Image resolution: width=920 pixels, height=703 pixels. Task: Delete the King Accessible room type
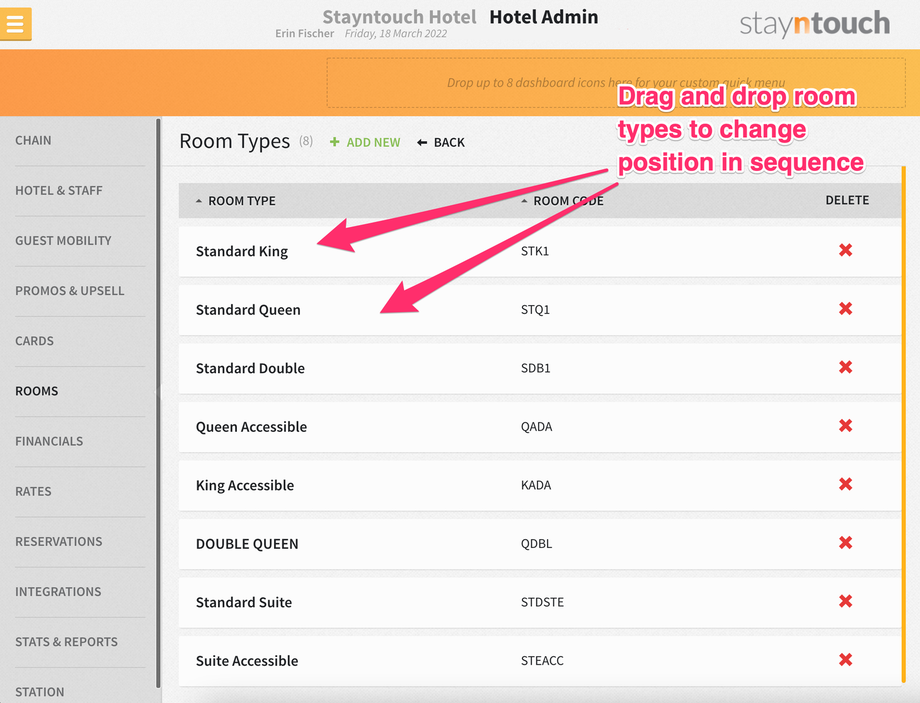tap(845, 484)
